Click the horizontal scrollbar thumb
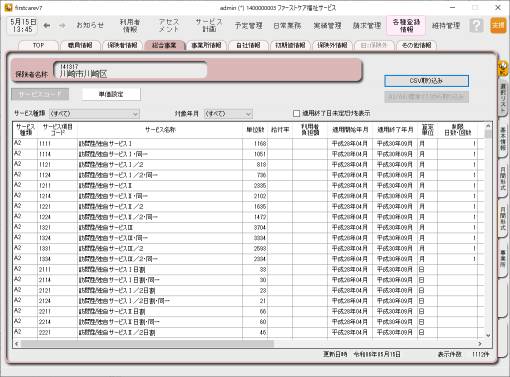 pyautogui.click(x=147, y=343)
